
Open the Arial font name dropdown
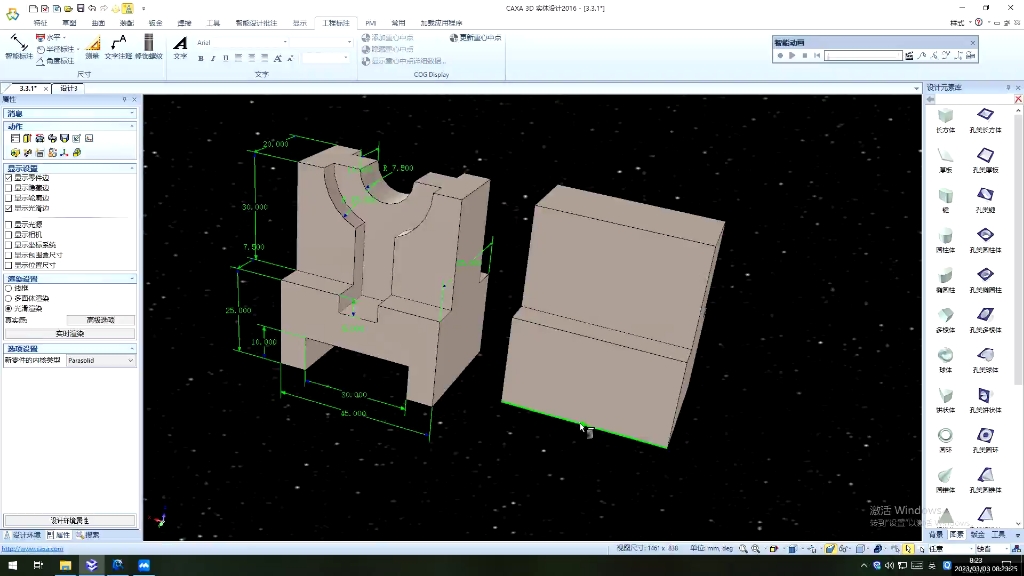285,43
